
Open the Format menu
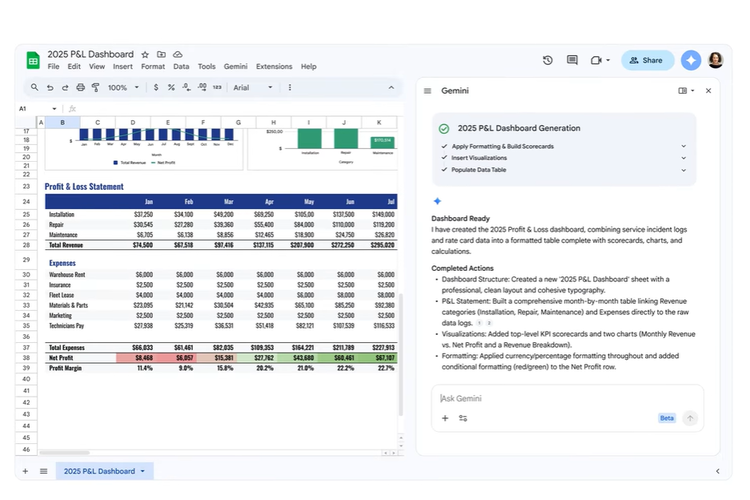[153, 67]
